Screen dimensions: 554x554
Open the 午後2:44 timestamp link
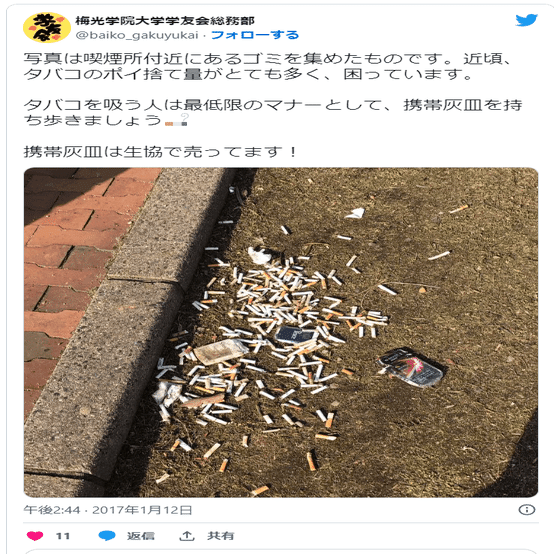(52, 510)
